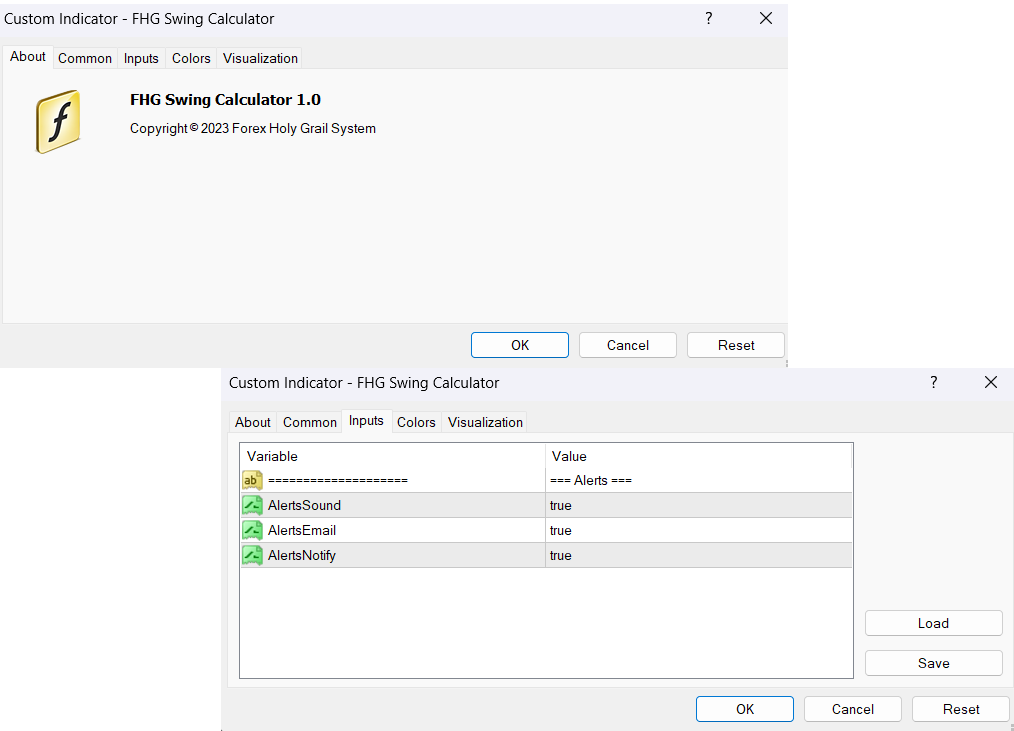Switch to Visualization tab in the Inputs dialog
The image size is (1014, 731).
coord(485,422)
